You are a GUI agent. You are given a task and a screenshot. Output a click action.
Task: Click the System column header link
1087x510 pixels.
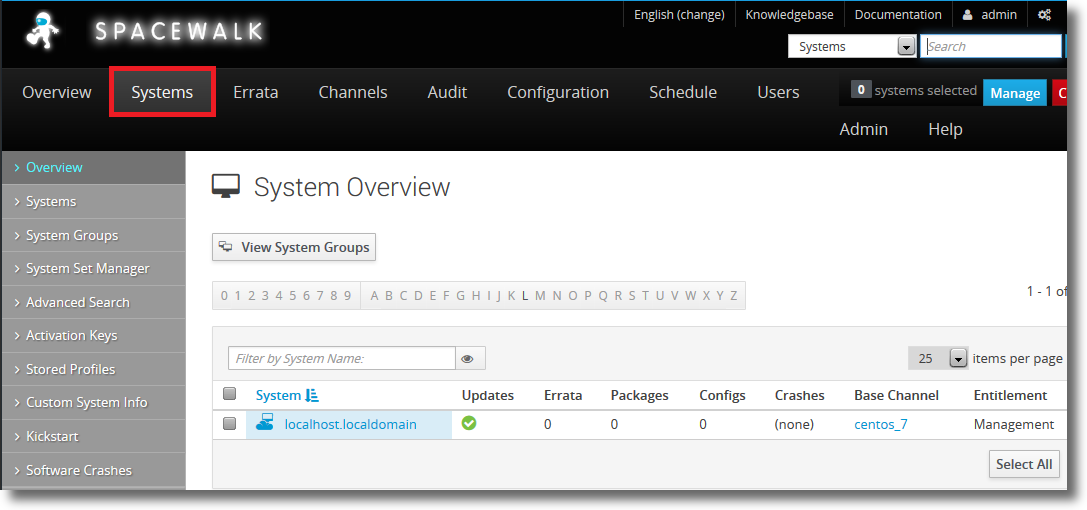[279, 396]
